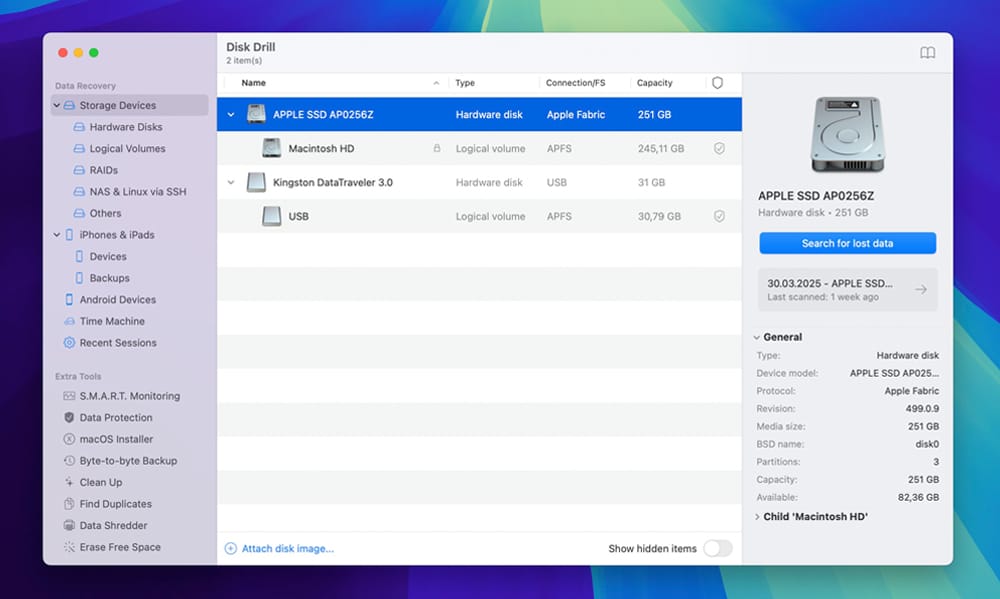Viewport: 1000px width, 599px height.
Task: Collapse the APPLE SSD AP0256Z row
Action: point(231,114)
